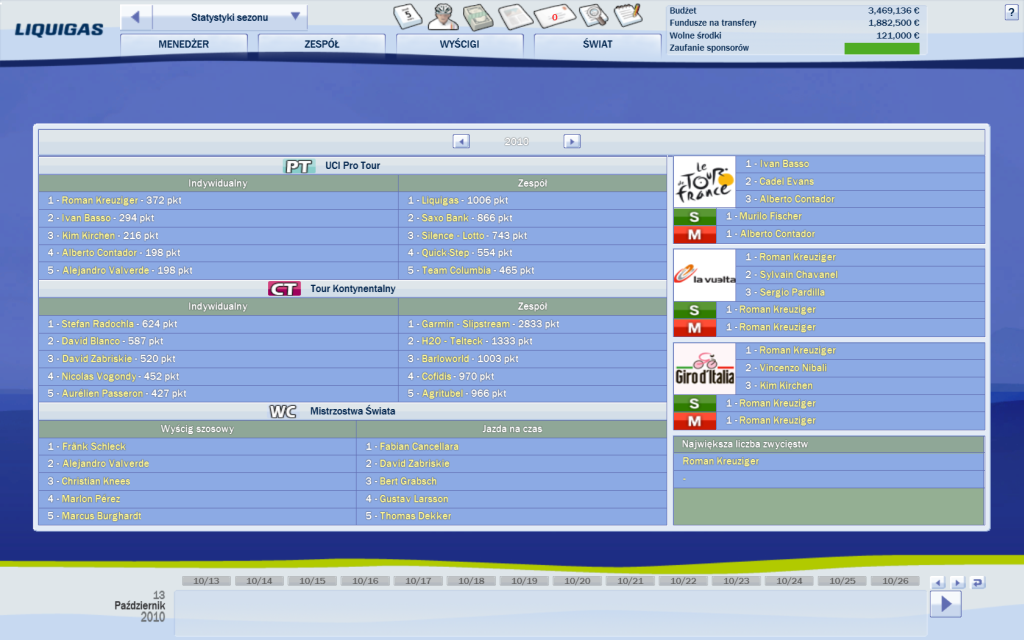Go to previous season with left year arrow
1024x640 pixels.
[461, 141]
